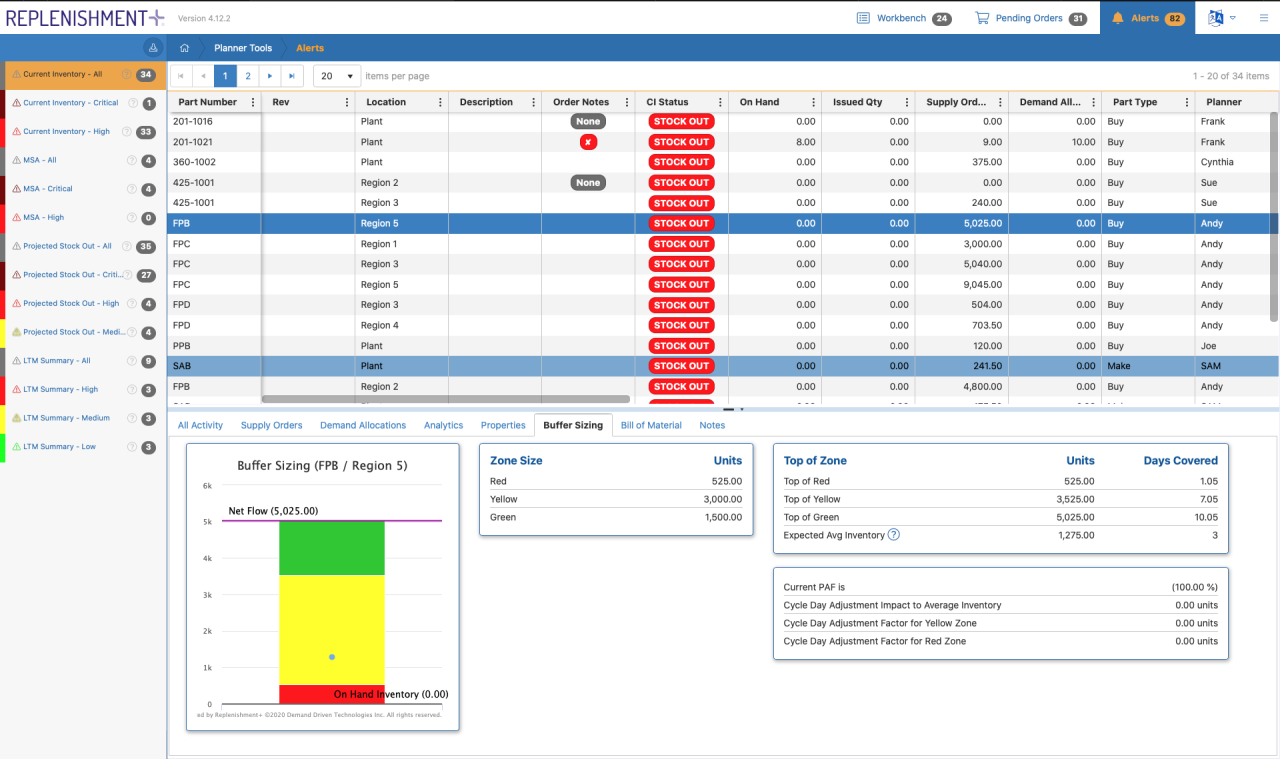Viewport: 1280px width, 759px height.
Task: Click the home icon in breadcrumb
Action: (184, 48)
